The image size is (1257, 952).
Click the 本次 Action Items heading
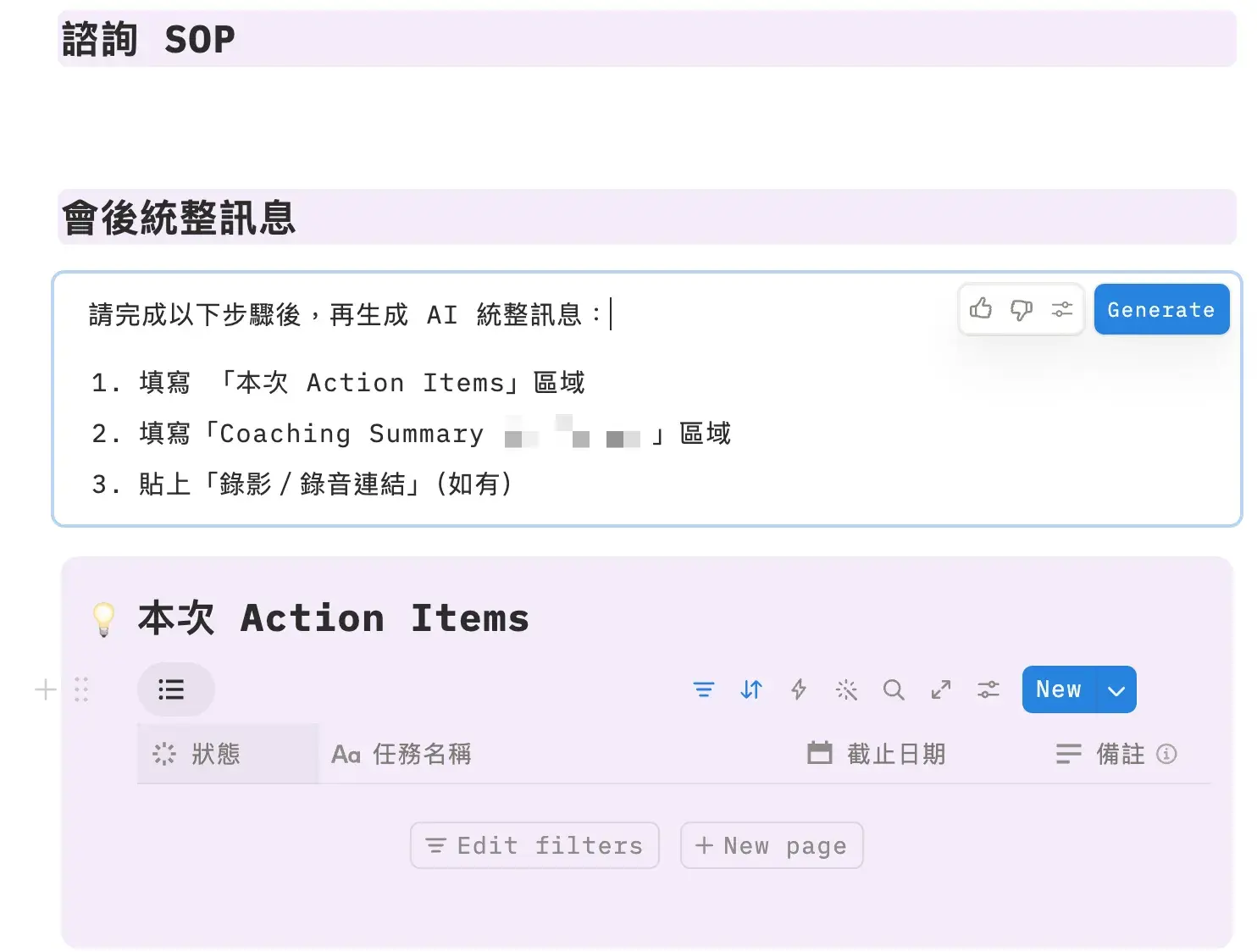coord(334,617)
